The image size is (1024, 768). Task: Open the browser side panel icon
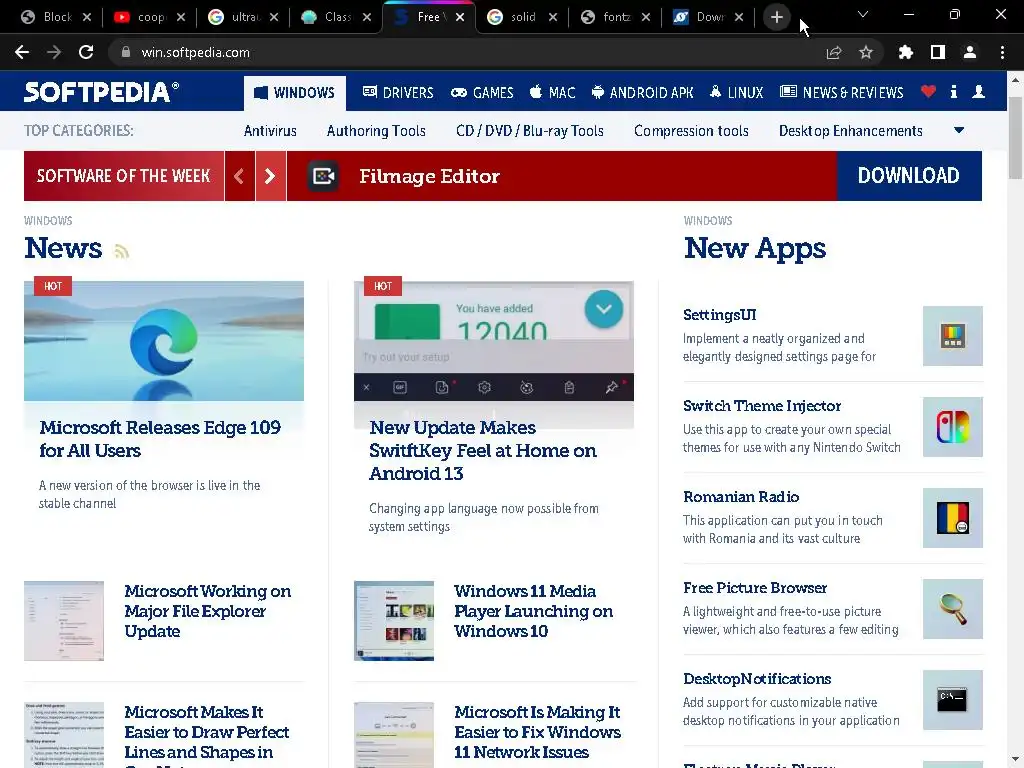[x=937, y=52]
